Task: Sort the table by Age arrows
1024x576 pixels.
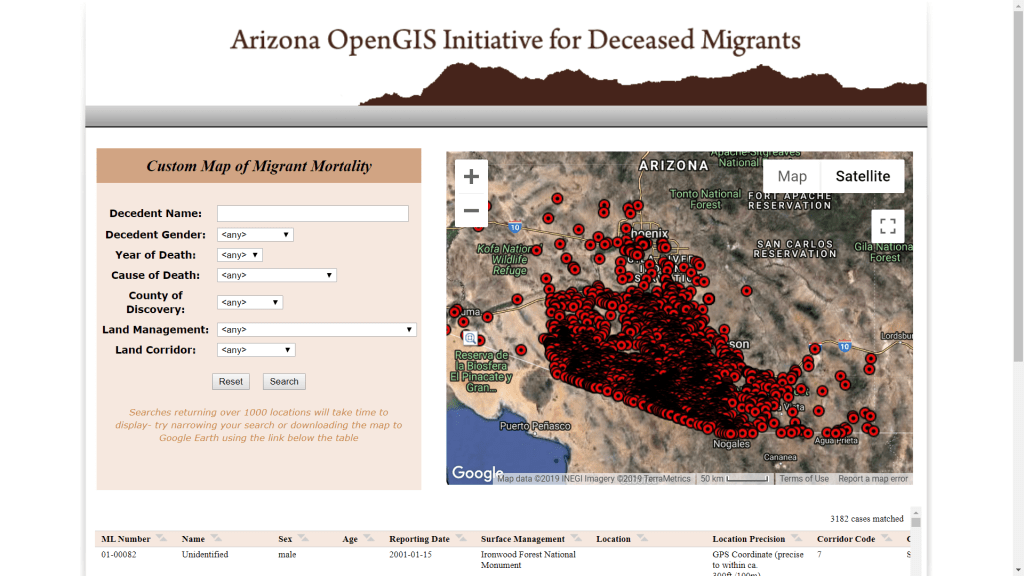Action: pos(368,539)
